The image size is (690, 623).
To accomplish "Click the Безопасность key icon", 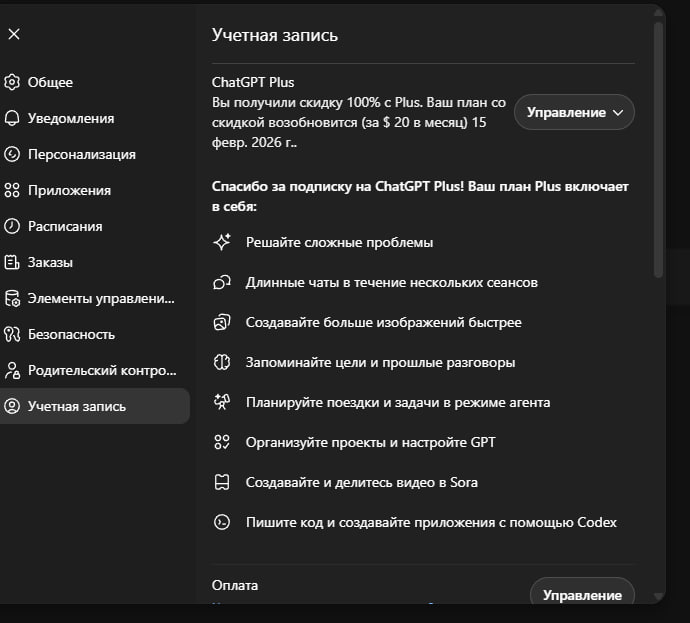I will [12, 334].
